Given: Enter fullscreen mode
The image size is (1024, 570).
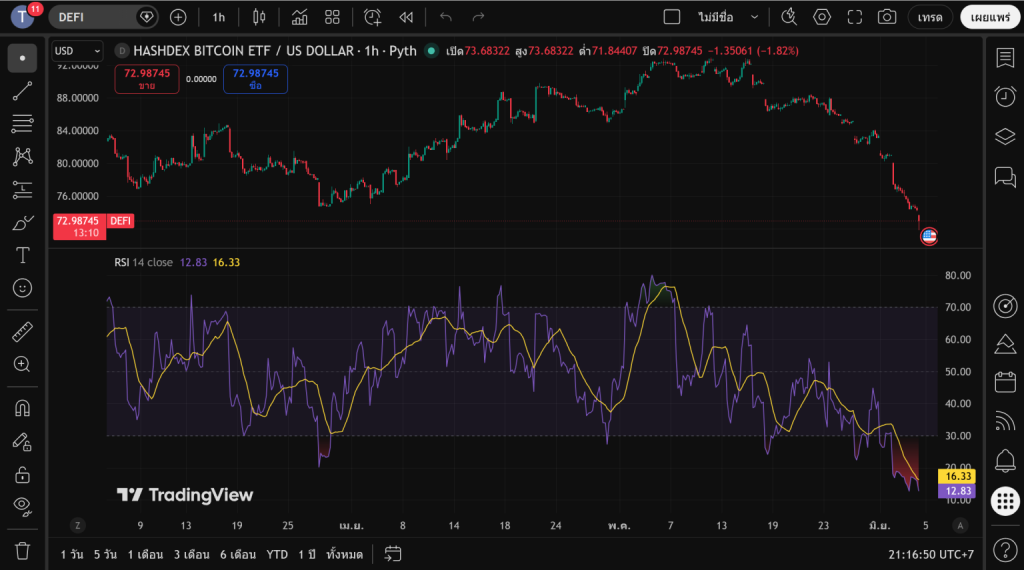Looking at the screenshot, I should 855,17.
